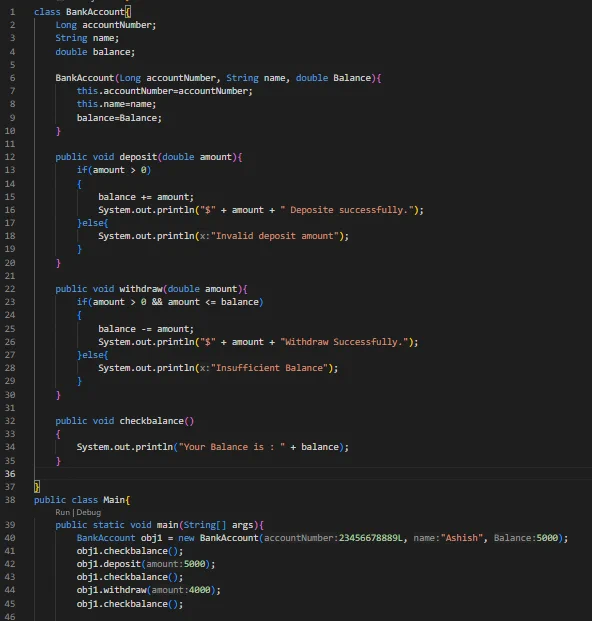The width and height of the screenshot is (592, 621).
Task: Click line number 38 in the gutter
Action: (10, 500)
